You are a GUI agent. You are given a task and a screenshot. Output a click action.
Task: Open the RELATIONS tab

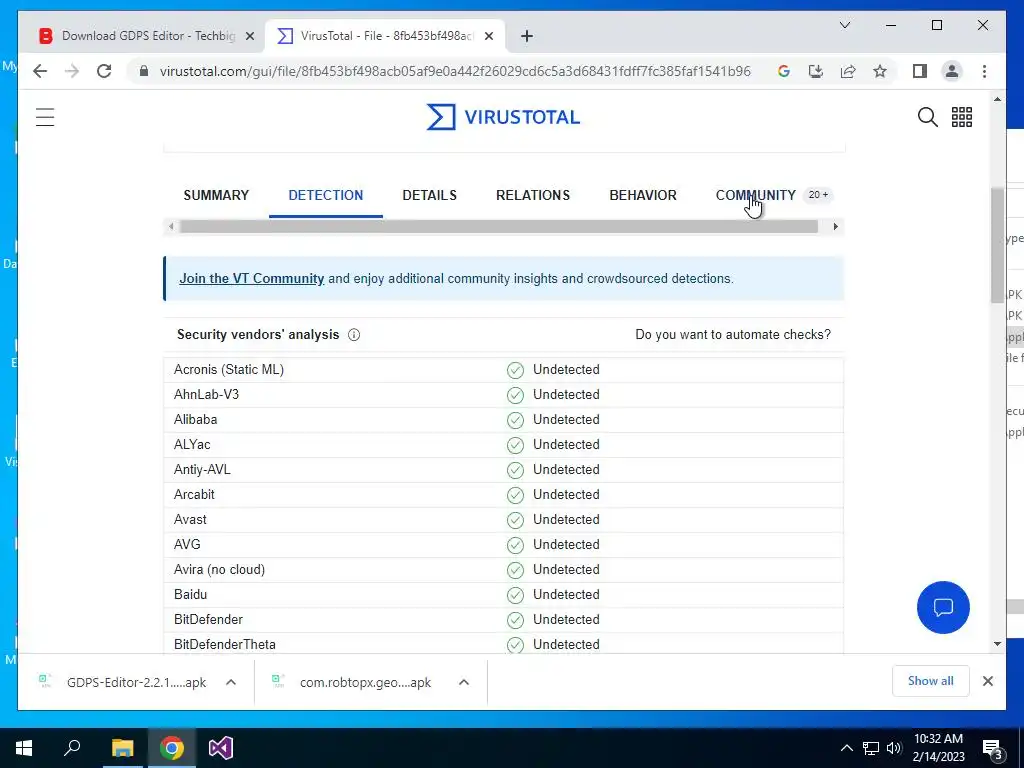point(533,195)
